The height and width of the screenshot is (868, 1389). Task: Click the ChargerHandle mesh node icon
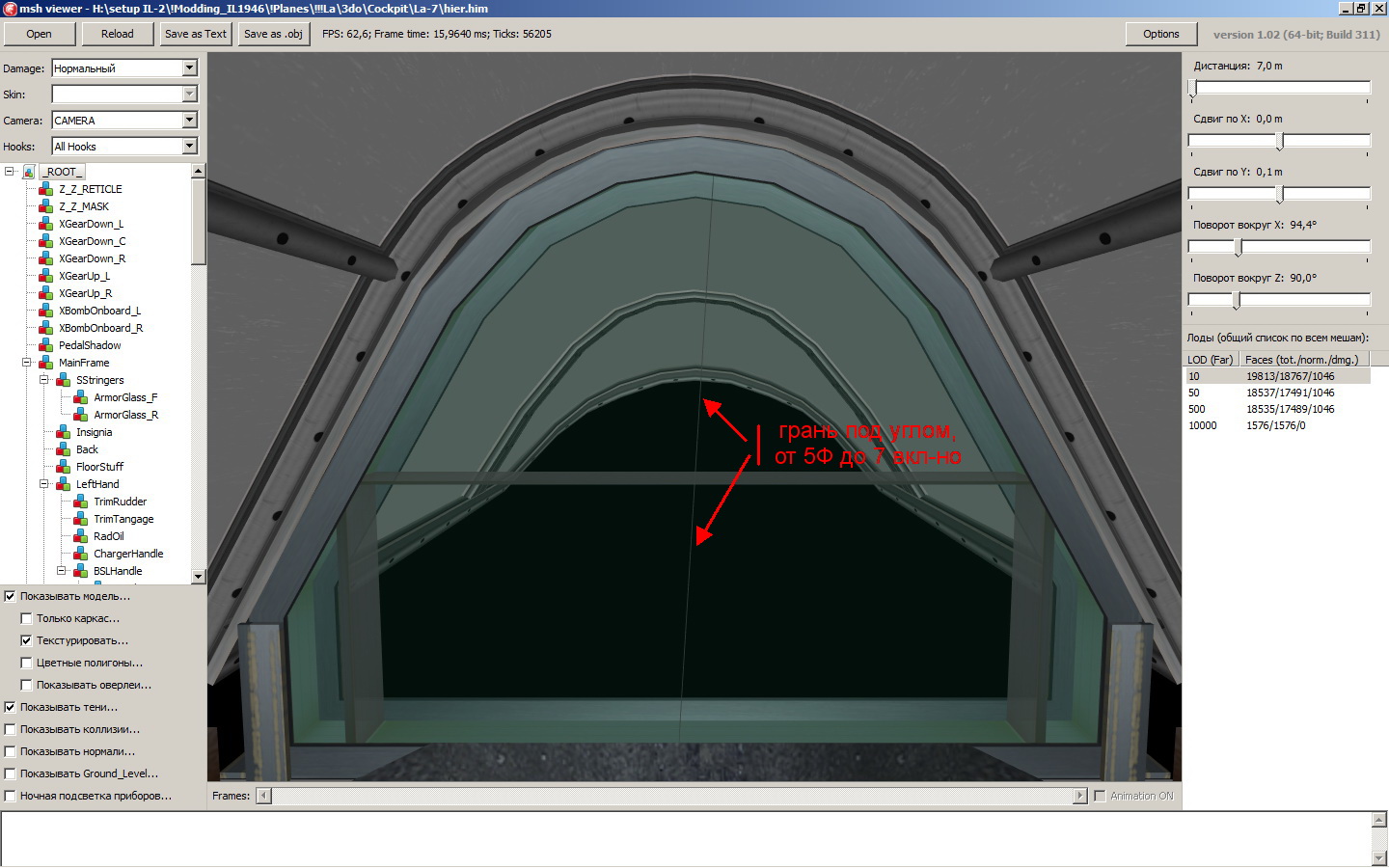tap(80, 554)
